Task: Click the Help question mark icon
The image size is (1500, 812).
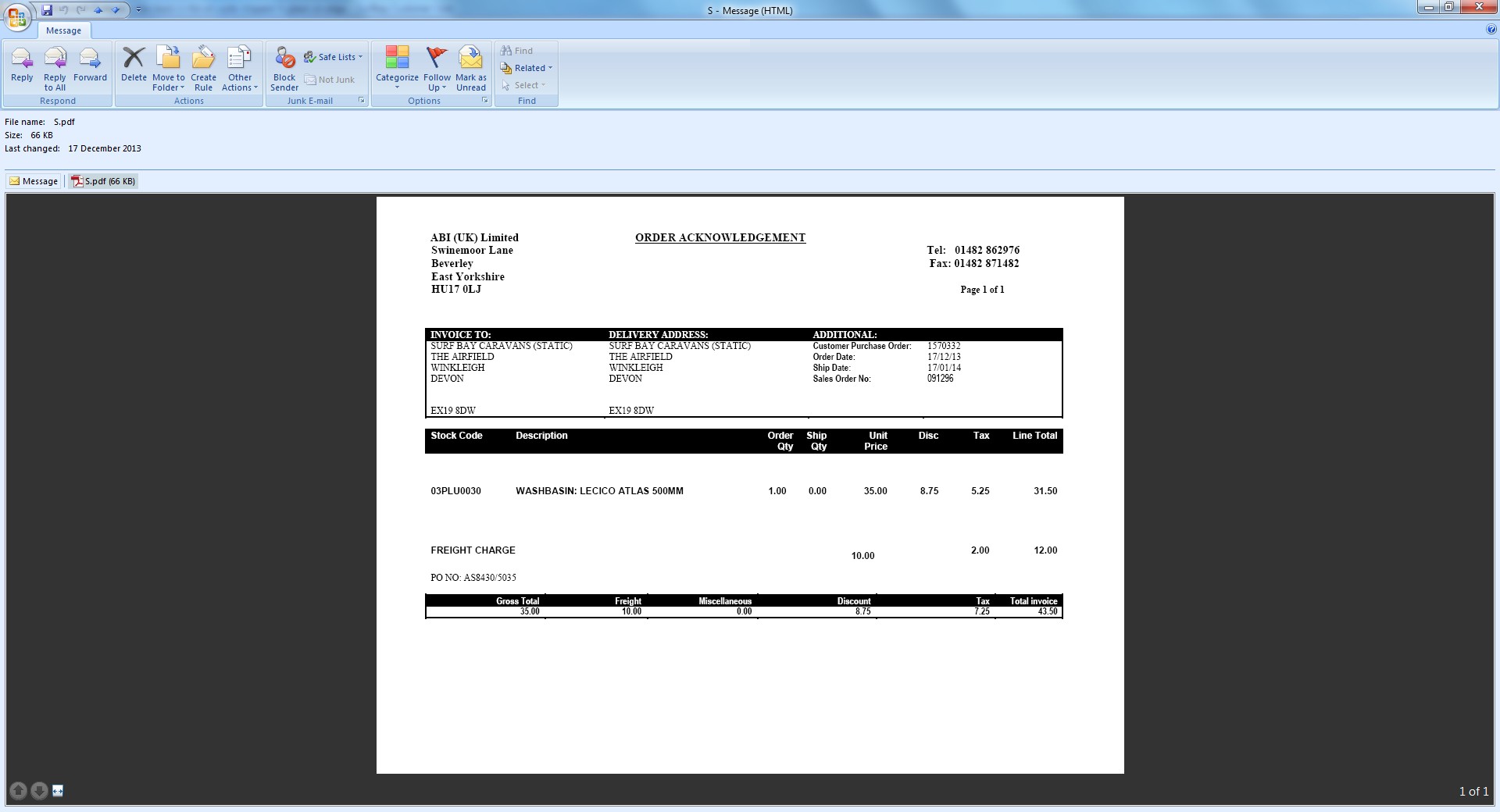Action: click(1491, 30)
